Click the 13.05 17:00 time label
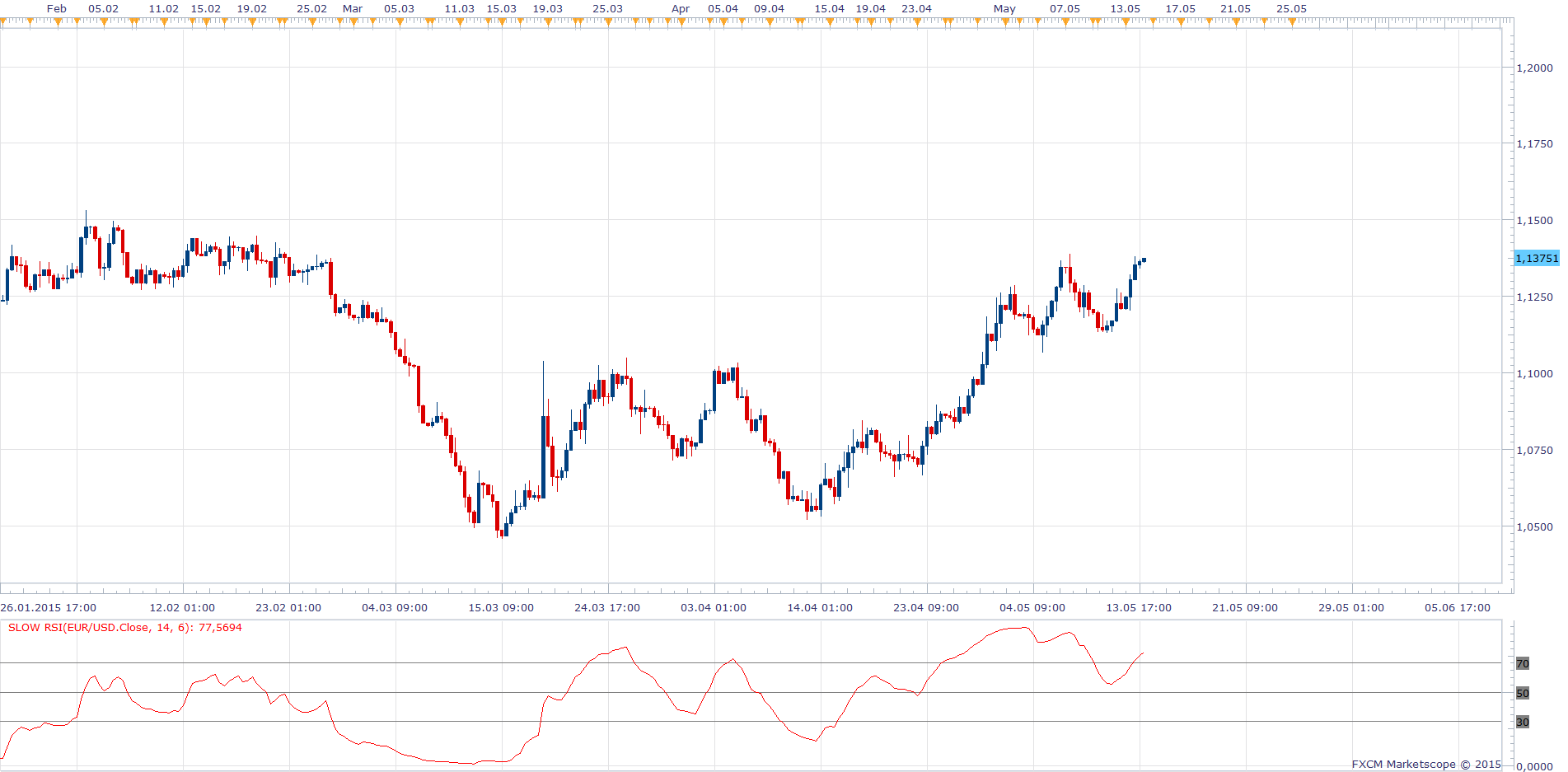This screenshot has width=1568, height=772. [x=1139, y=607]
